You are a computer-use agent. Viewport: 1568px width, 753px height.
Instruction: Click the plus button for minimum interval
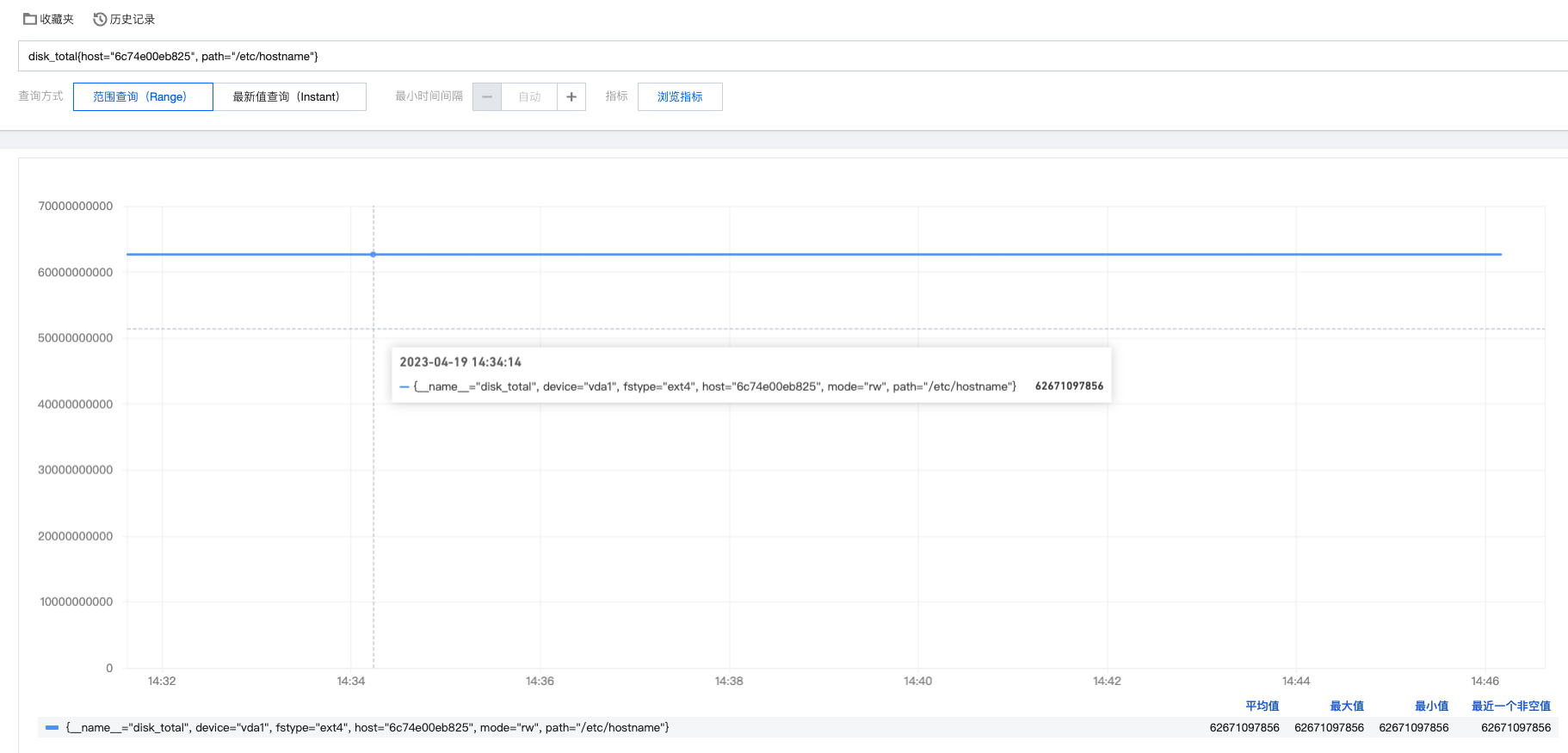click(571, 96)
